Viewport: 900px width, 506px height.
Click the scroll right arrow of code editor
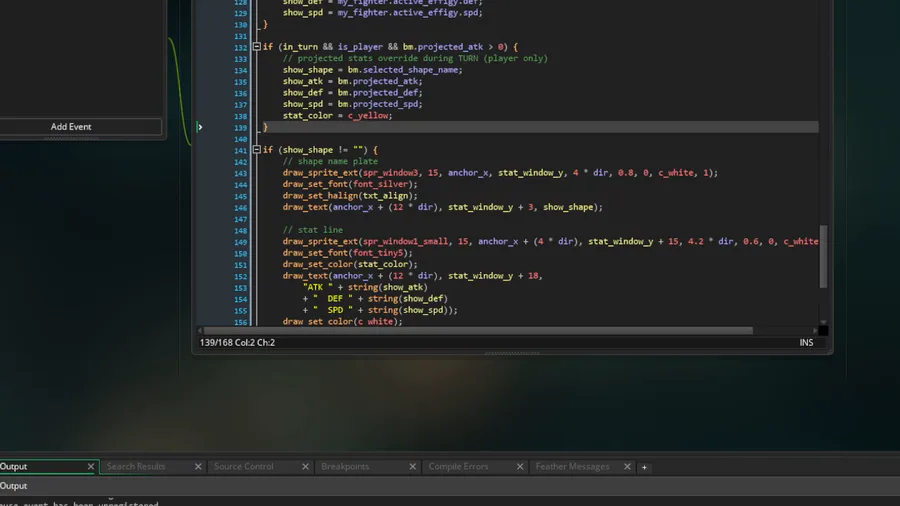click(815, 330)
